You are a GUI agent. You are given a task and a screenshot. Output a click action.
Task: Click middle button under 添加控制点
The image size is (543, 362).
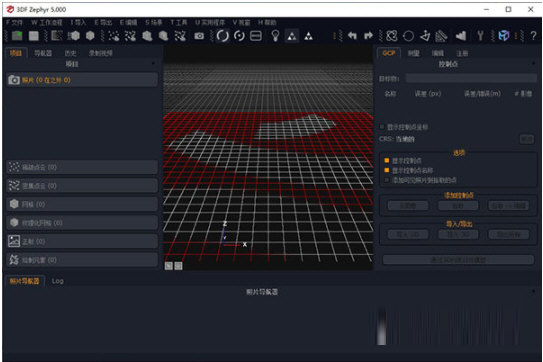[x=458, y=205]
